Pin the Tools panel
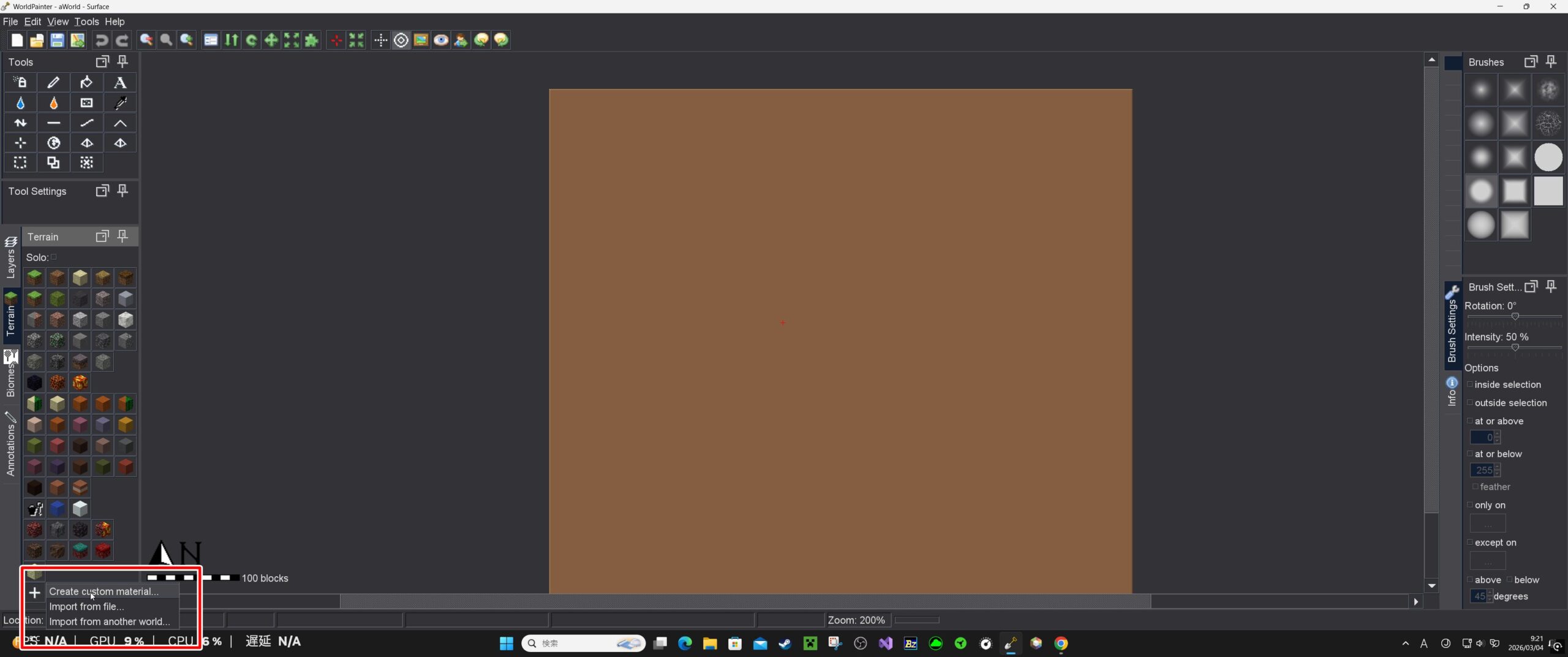1568x657 pixels. [123, 61]
